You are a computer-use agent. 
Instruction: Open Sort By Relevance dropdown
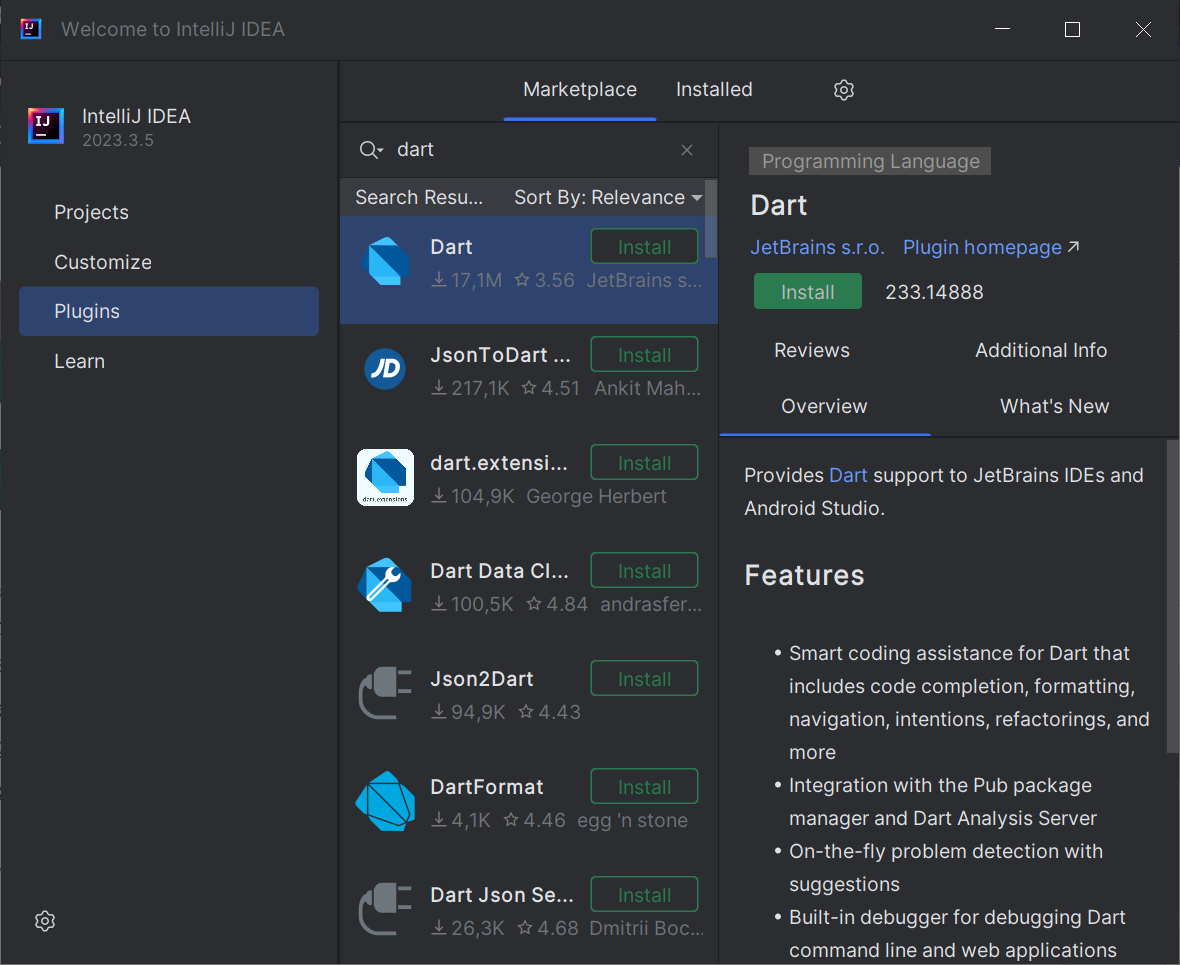coord(608,197)
